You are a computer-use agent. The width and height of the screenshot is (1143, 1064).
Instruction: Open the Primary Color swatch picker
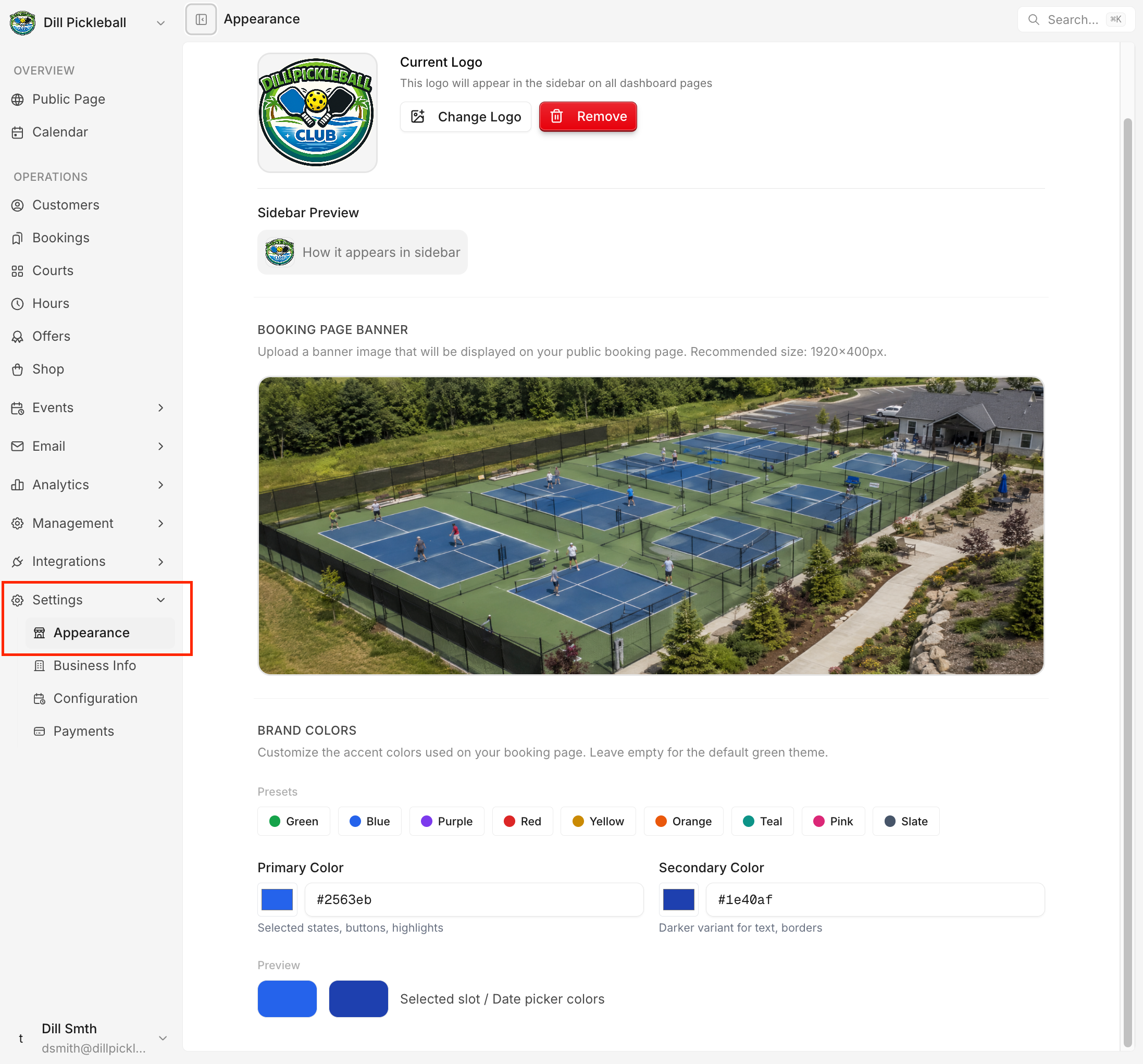277,899
